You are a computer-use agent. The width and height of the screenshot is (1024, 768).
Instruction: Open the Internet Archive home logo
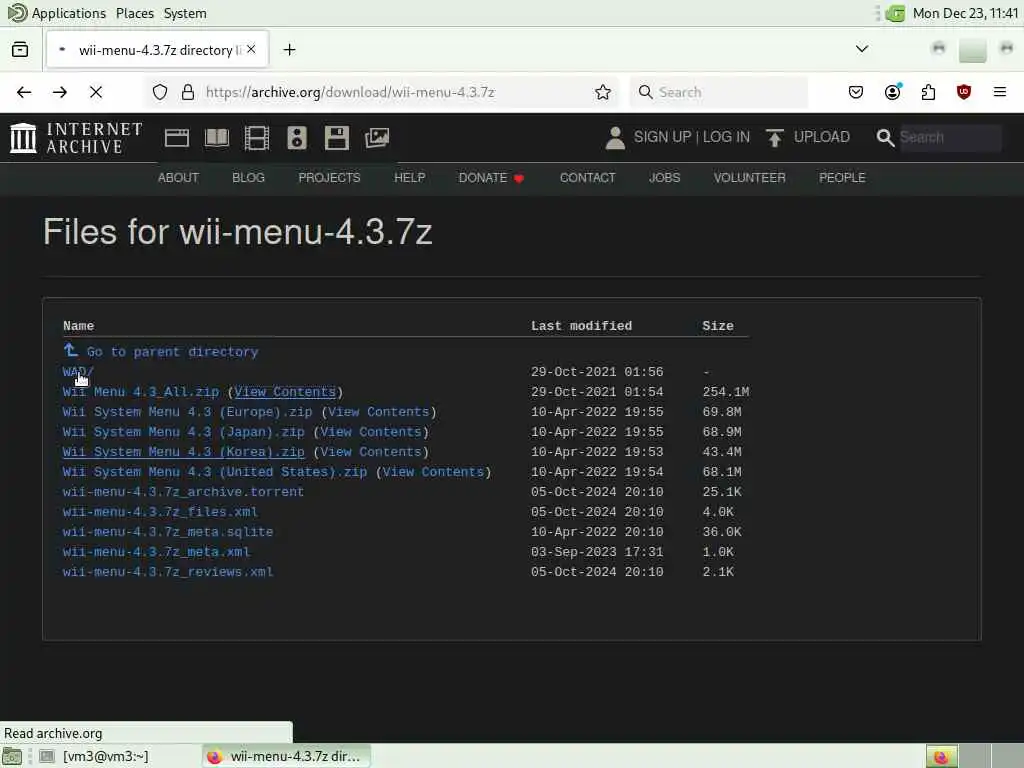click(x=76, y=138)
